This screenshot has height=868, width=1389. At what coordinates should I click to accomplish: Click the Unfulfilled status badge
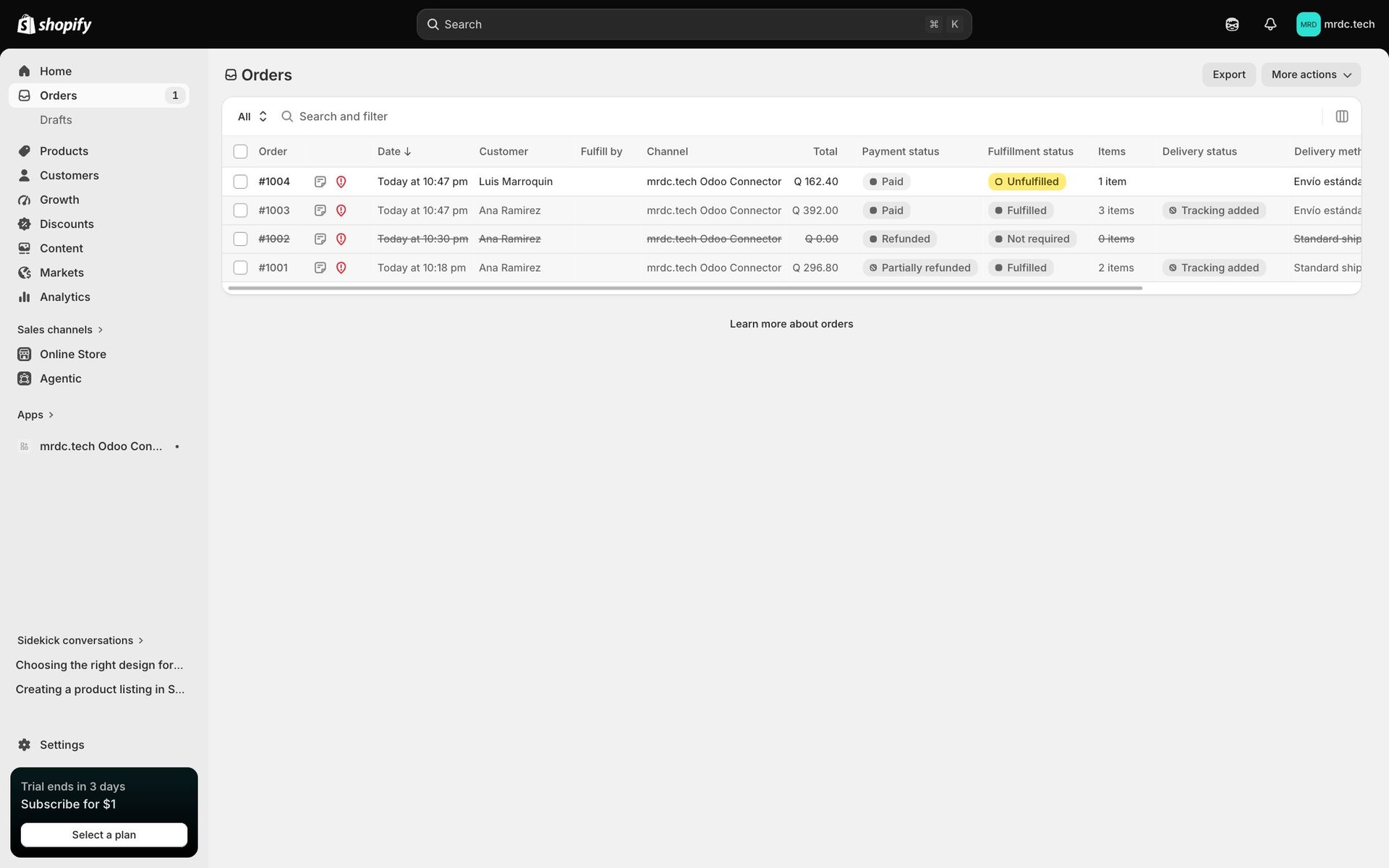(x=1027, y=182)
